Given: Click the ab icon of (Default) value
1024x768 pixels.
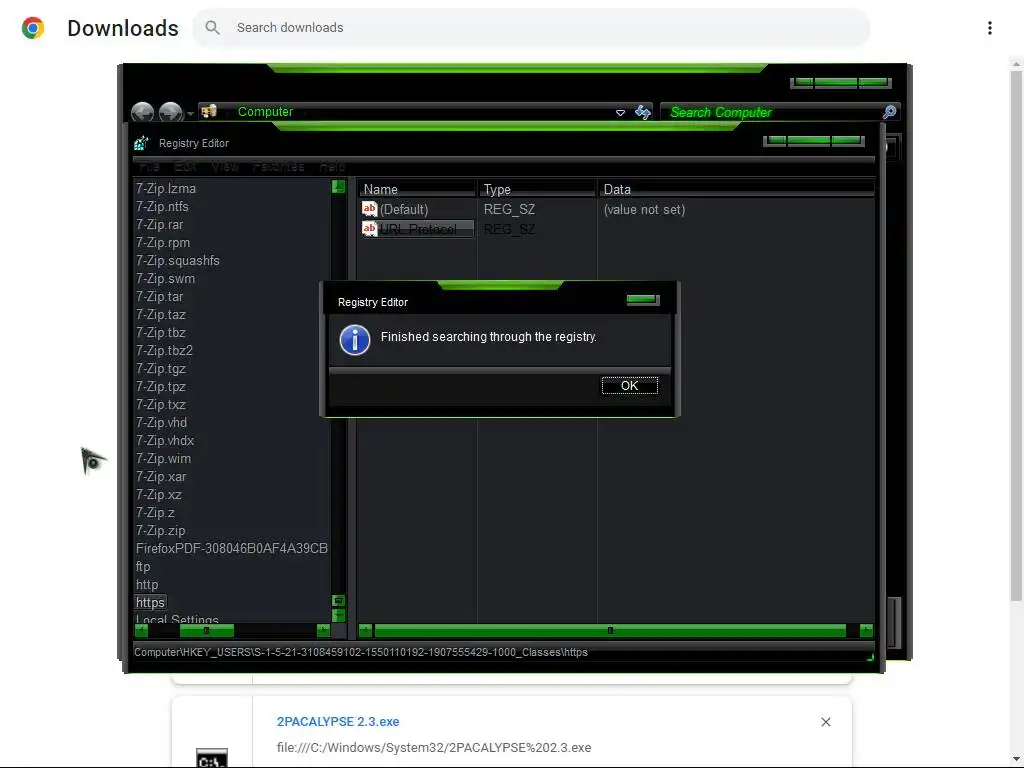Looking at the screenshot, I should coord(369,209).
